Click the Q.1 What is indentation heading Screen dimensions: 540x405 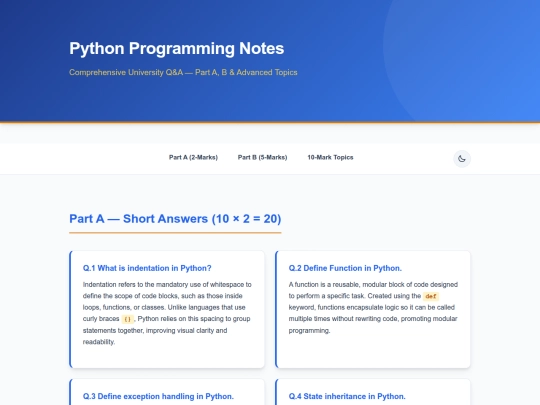click(147, 268)
